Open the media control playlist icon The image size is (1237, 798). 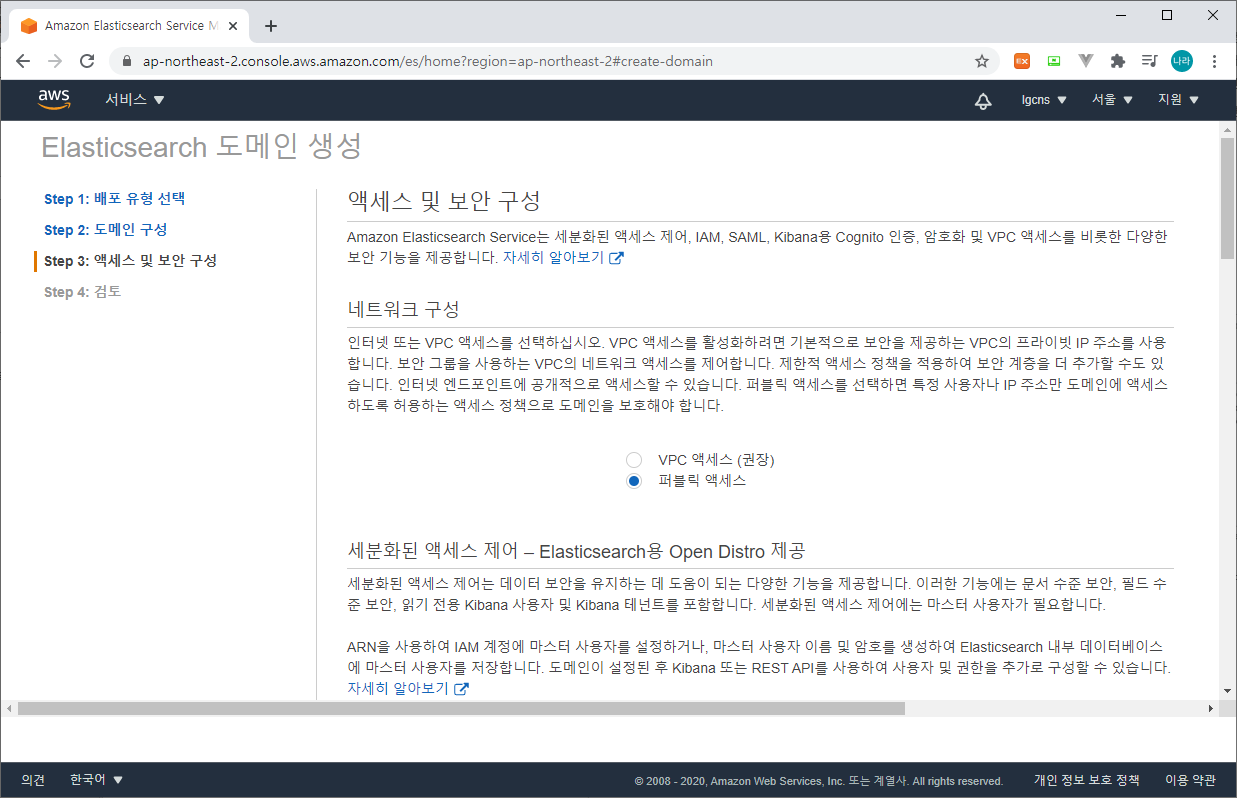pos(1150,61)
